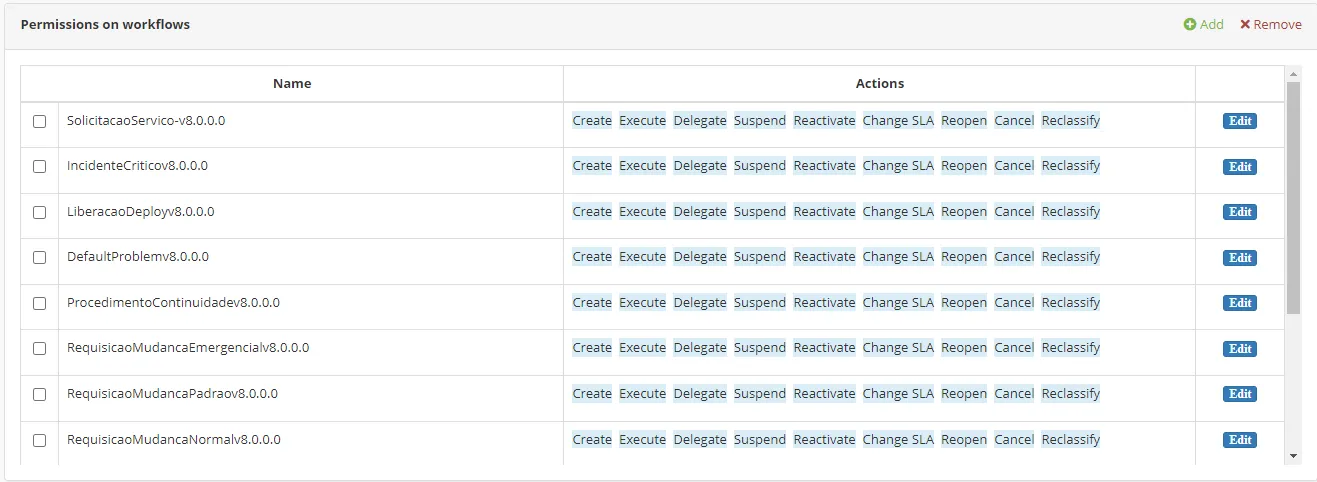Click the vertical scrollbar thumb
Screen dimensions: 1317x482
(x=1293, y=198)
